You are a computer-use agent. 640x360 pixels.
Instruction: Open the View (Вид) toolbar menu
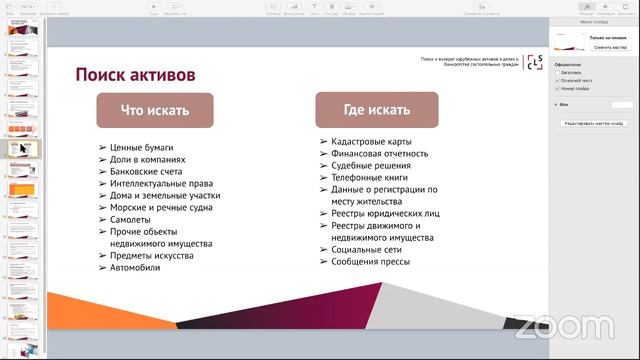[x=9, y=7]
